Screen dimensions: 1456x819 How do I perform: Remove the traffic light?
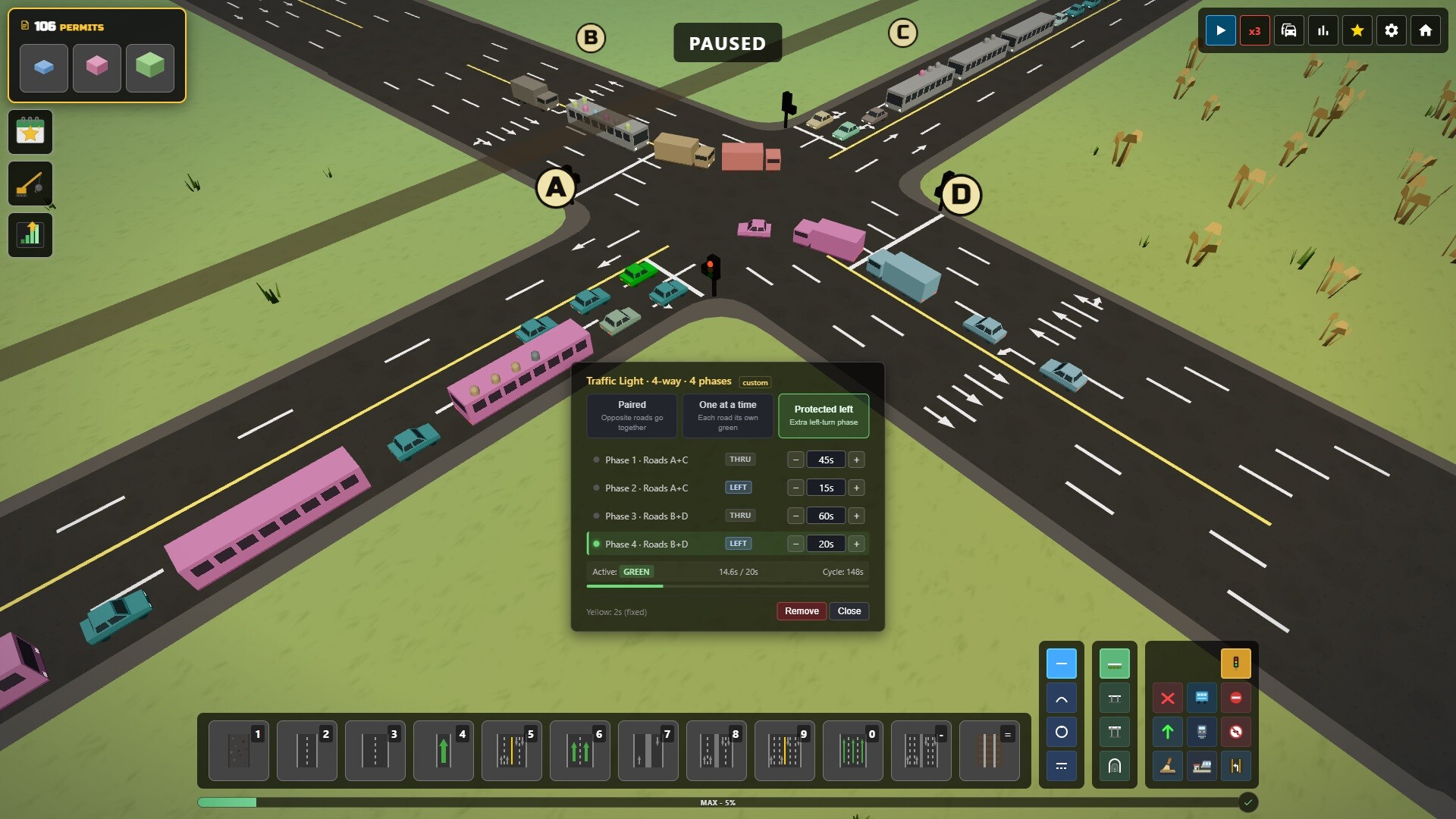[x=802, y=611]
